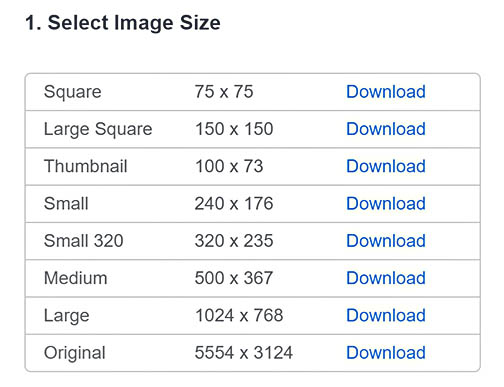The image size is (504, 387).
Task: Click the 'Large Square' size label
Action: pyautogui.click(x=98, y=130)
